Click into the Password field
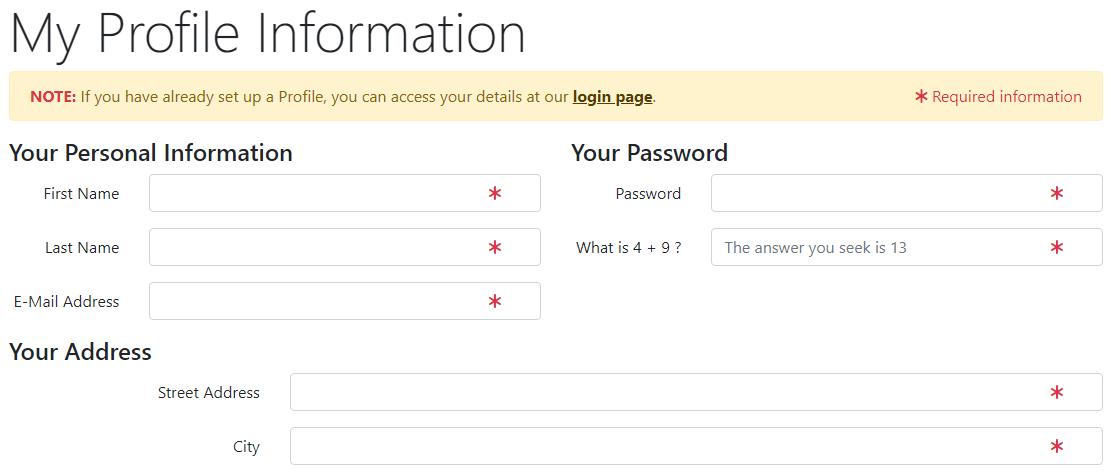Viewport: 1112px width, 474px height. coord(906,193)
